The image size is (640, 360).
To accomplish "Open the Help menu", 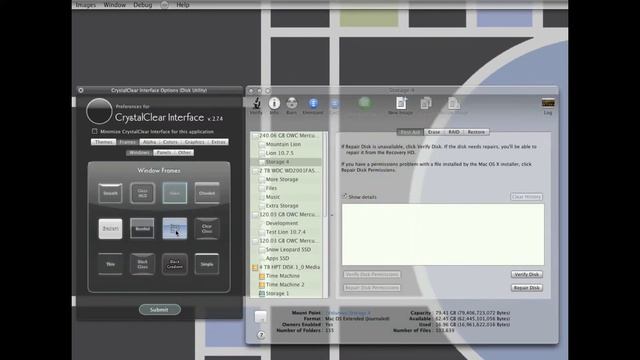I will (x=183, y=5).
